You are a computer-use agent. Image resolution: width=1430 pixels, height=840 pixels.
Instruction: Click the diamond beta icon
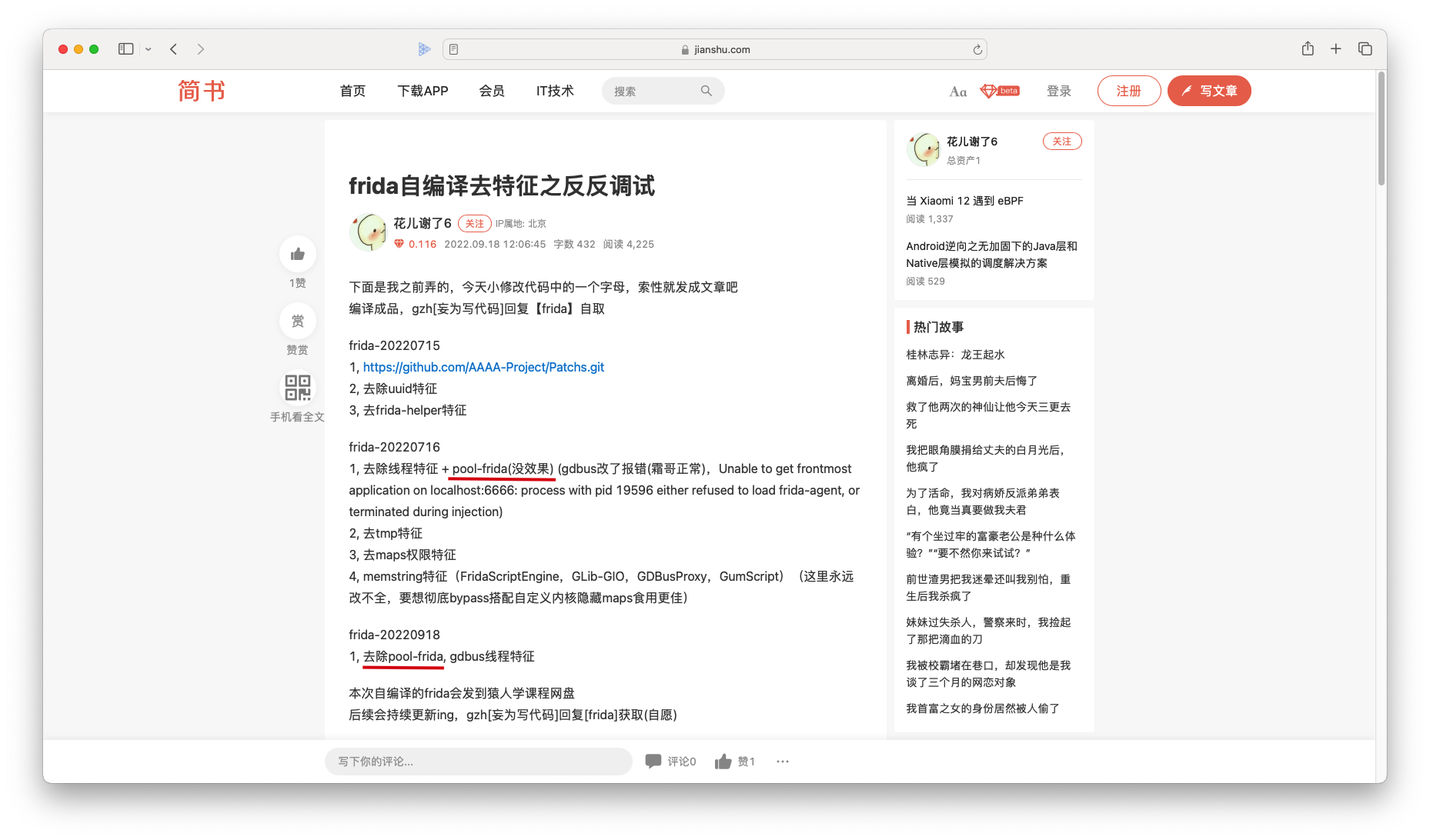(x=1000, y=91)
